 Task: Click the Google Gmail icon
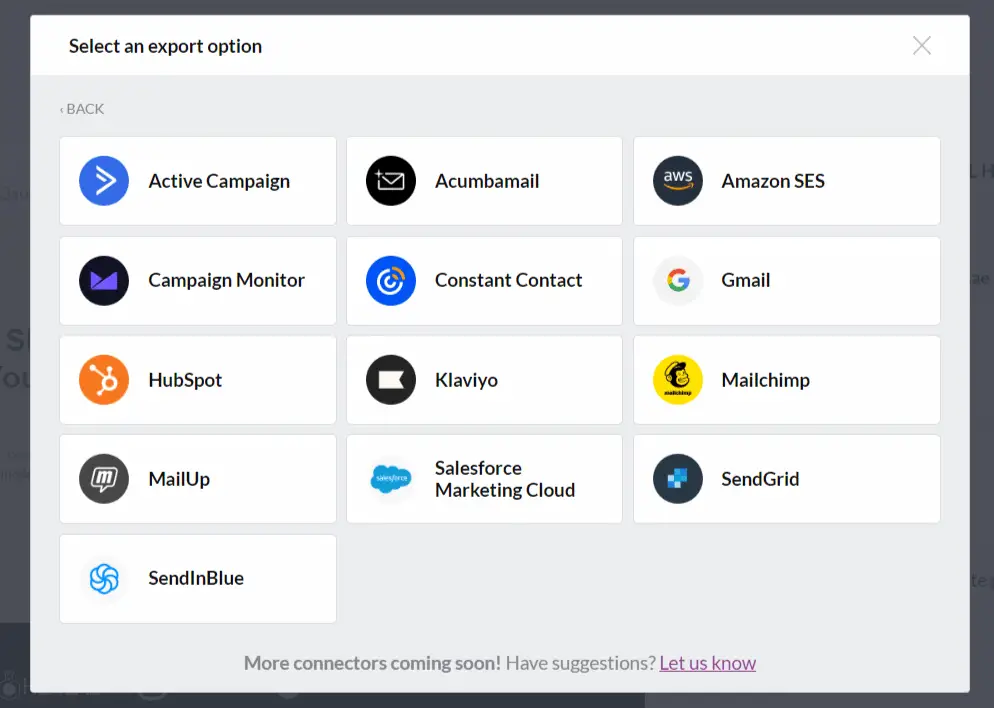(x=678, y=280)
